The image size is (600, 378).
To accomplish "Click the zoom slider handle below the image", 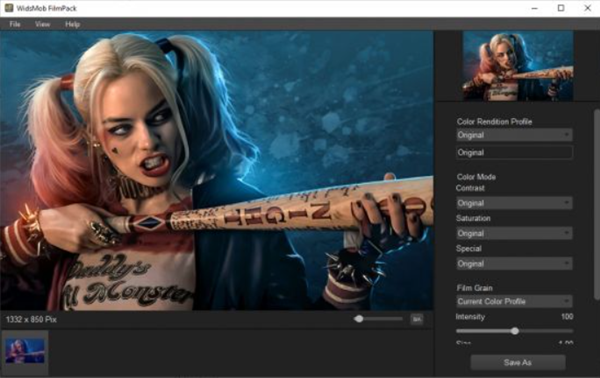I will pos(359,318).
